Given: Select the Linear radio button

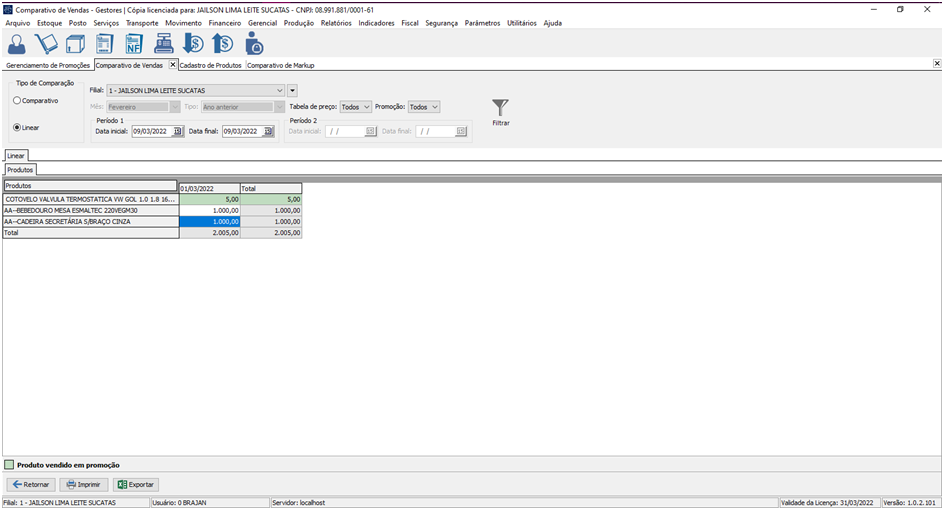Looking at the screenshot, I should click(17, 128).
